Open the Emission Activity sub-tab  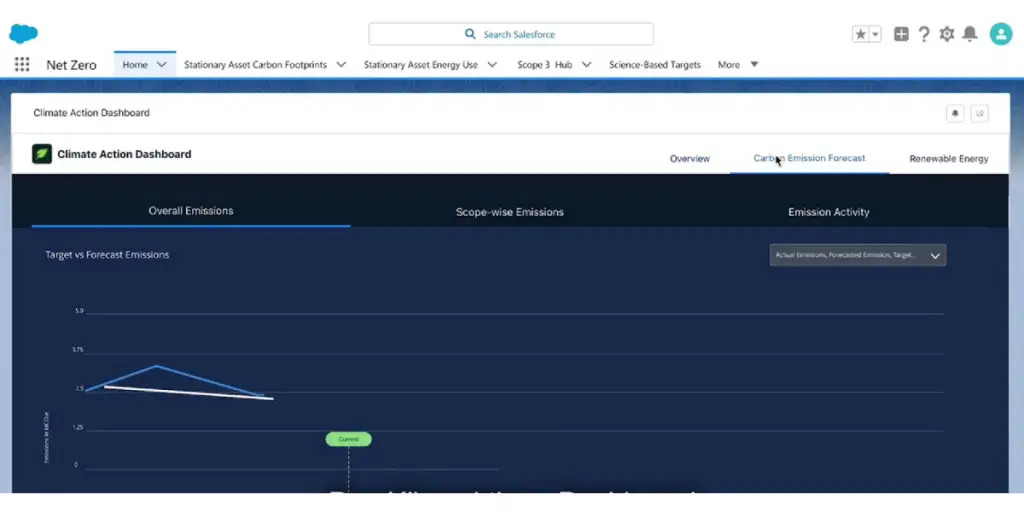click(x=829, y=212)
